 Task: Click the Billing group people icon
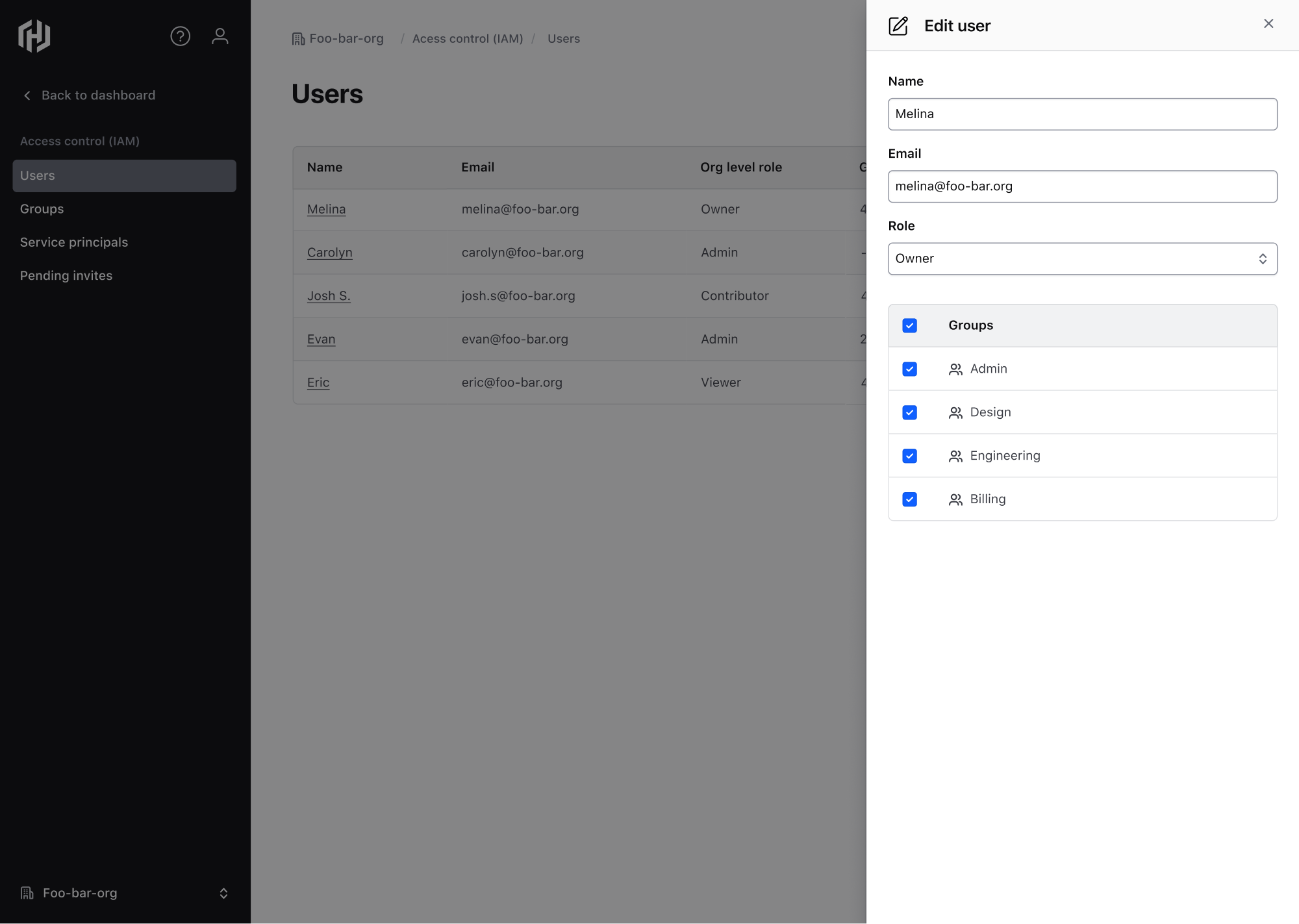tap(955, 500)
